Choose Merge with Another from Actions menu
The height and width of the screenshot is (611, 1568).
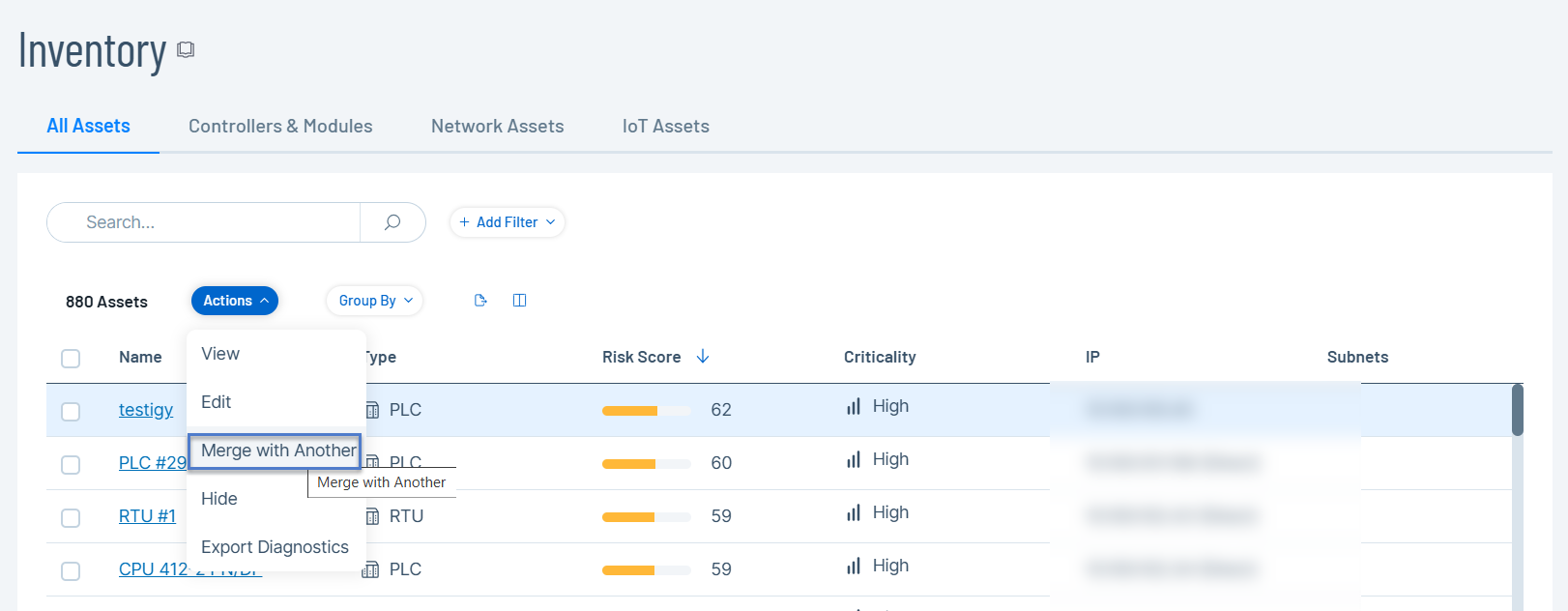click(277, 451)
